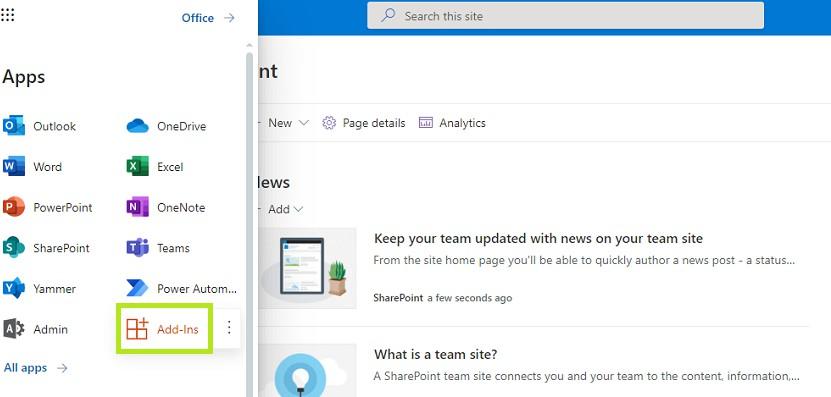This screenshot has height=397, width=831.
Task: Click the arrow next to All apps
Action: pos(63,368)
